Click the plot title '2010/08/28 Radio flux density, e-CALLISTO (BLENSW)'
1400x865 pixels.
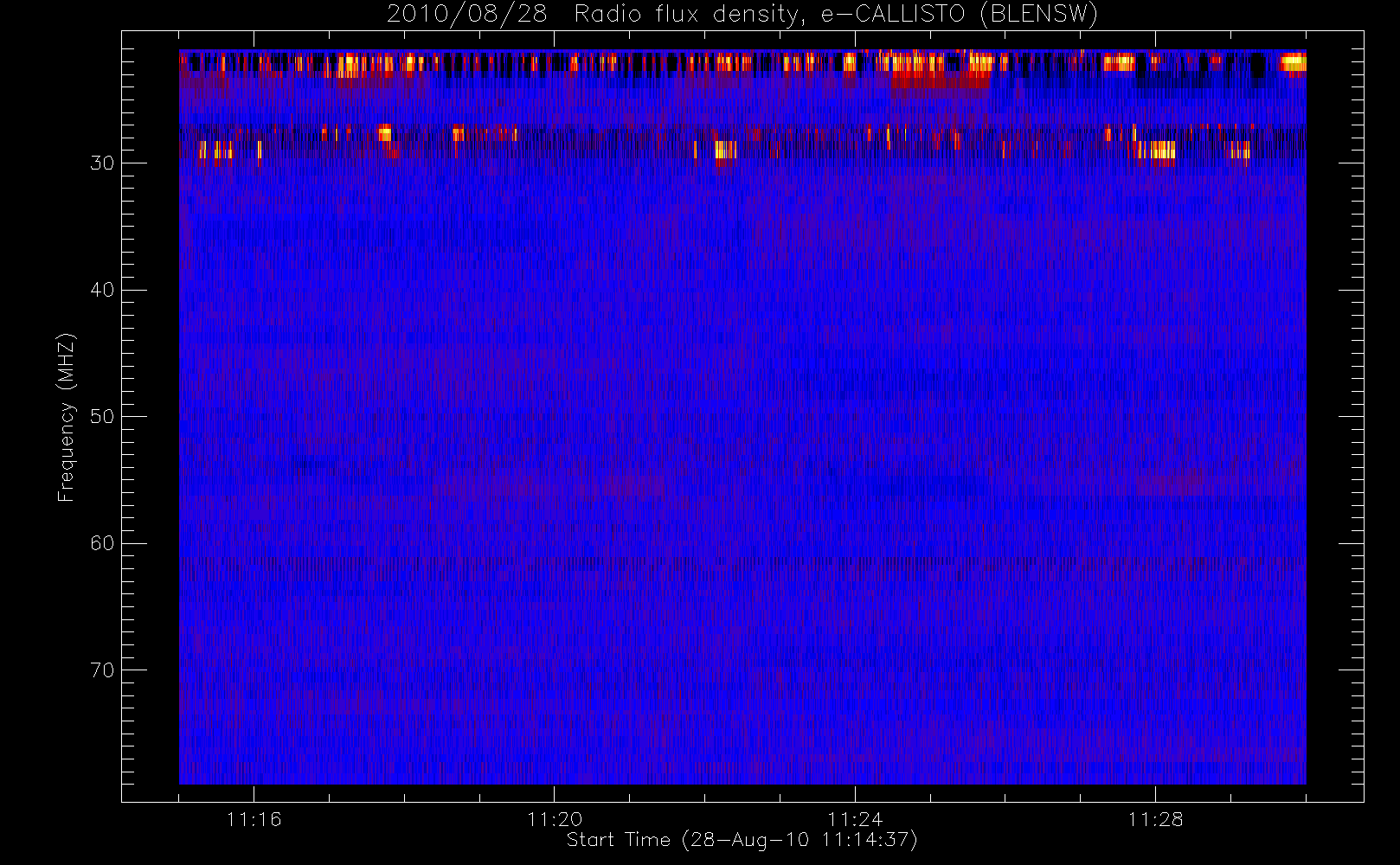742,15
